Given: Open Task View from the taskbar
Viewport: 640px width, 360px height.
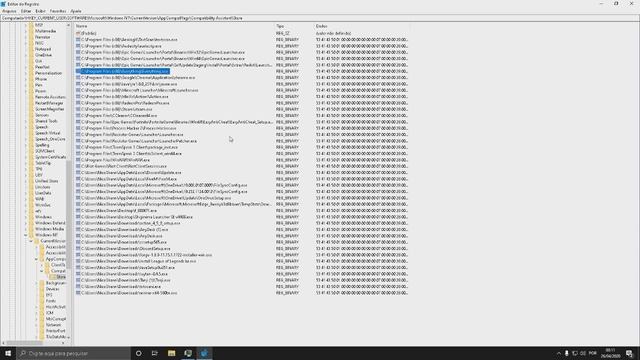Looking at the screenshot, I should click(155, 353).
